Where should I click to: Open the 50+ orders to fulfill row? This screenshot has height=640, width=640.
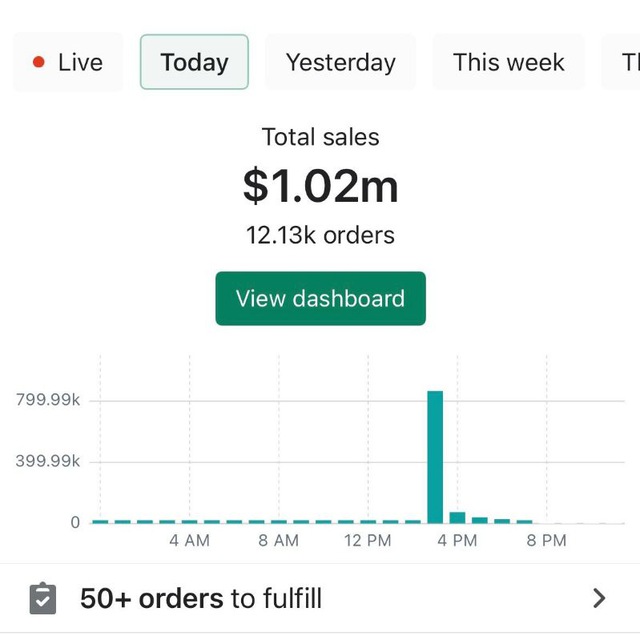click(320, 598)
